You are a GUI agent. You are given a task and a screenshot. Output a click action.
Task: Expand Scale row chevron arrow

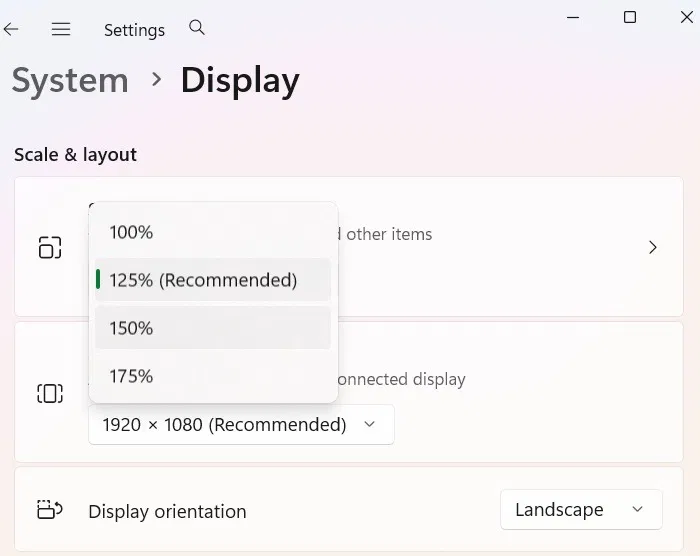click(x=652, y=247)
